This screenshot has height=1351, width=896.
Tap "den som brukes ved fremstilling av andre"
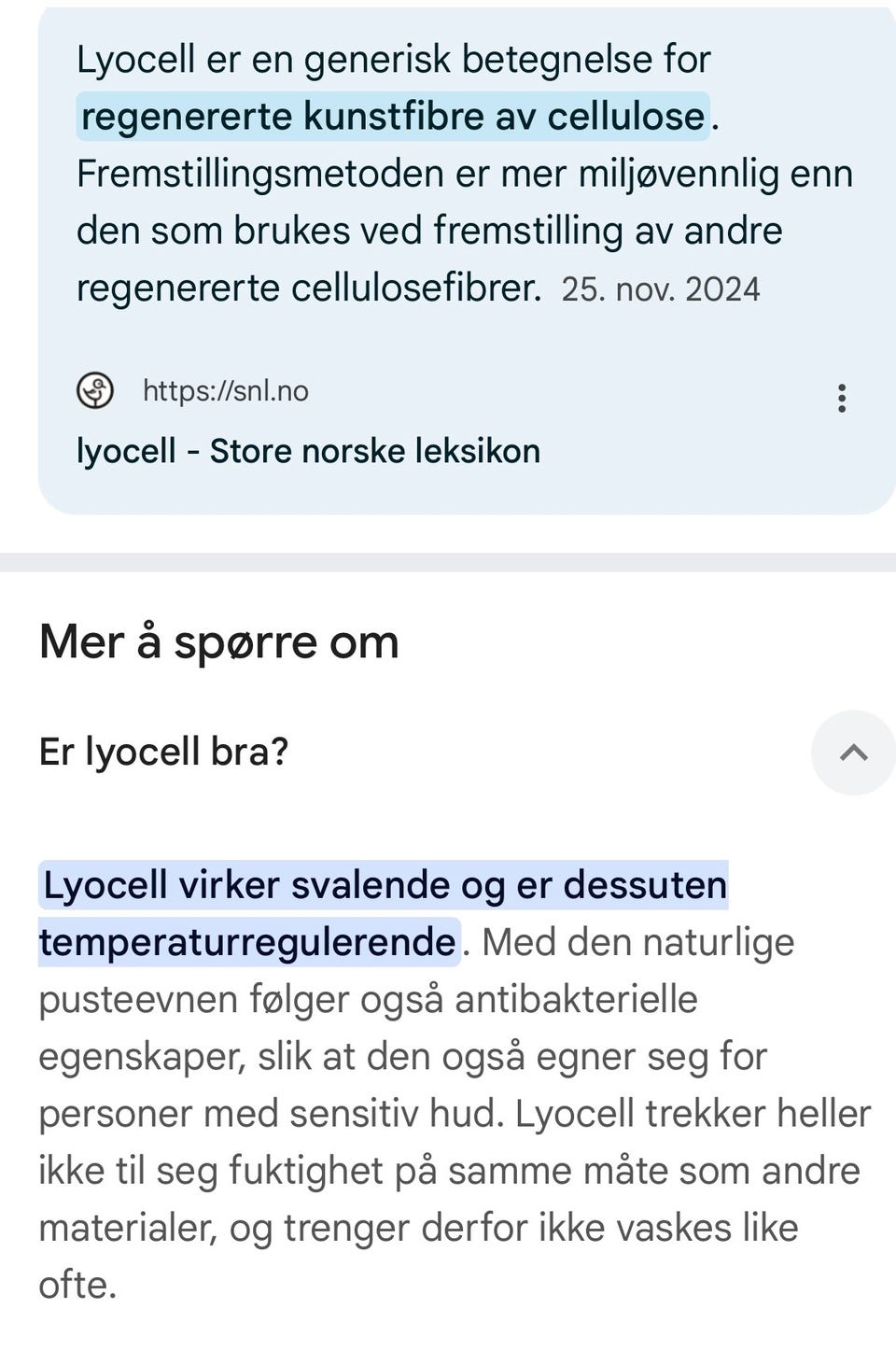[x=429, y=231]
